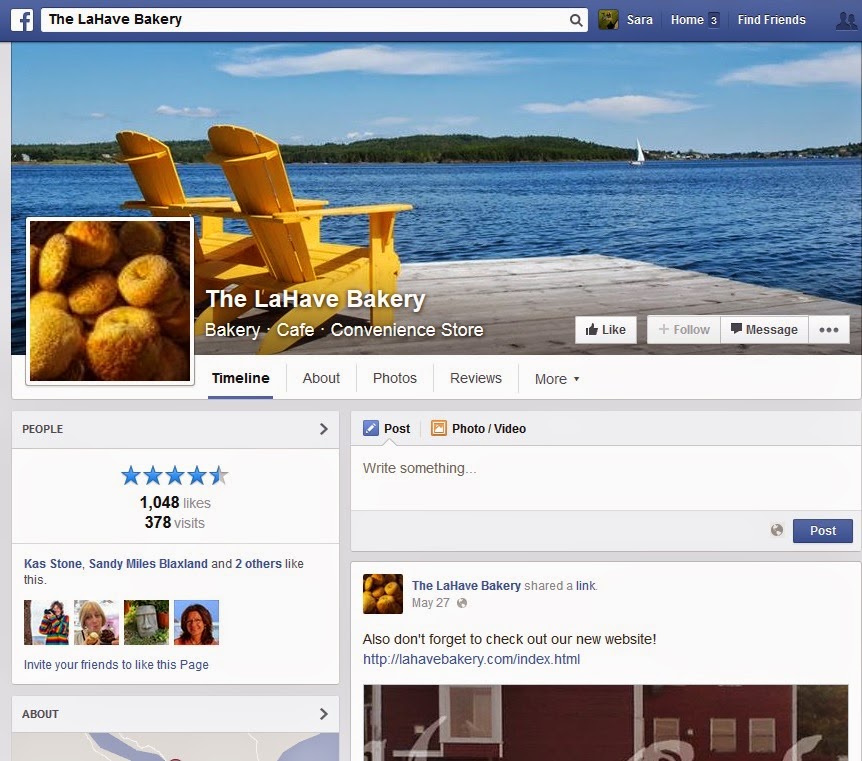Click the red-haired woman friend thumbnail
The height and width of the screenshot is (761, 862).
coord(196,622)
